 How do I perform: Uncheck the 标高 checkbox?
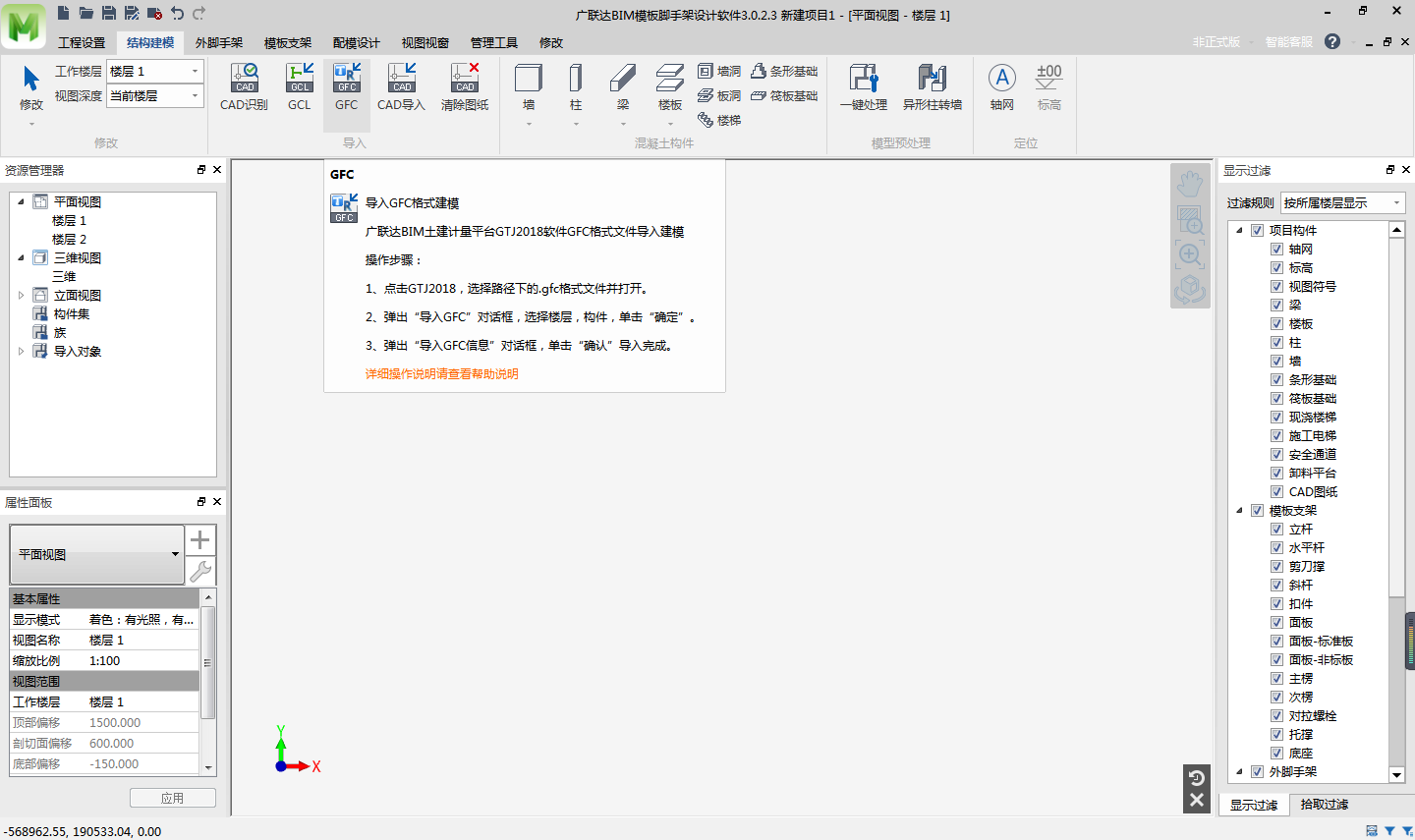click(1276, 268)
